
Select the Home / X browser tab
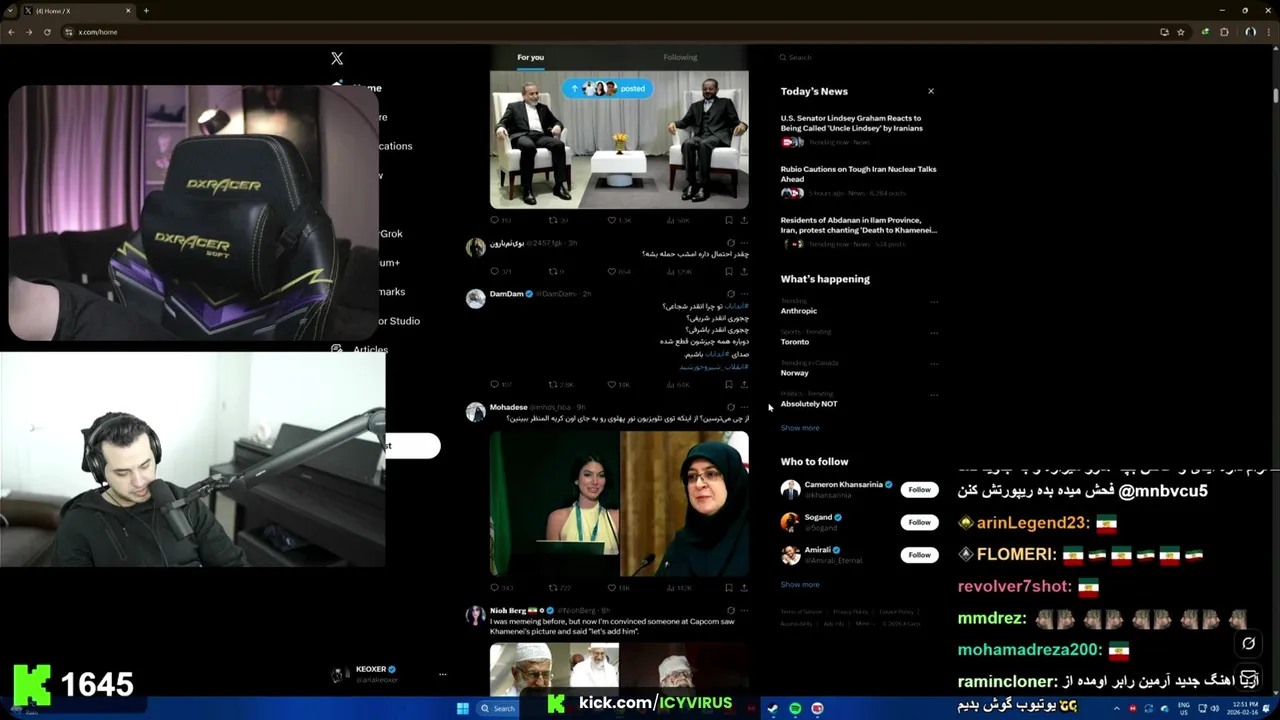point(78,11)
